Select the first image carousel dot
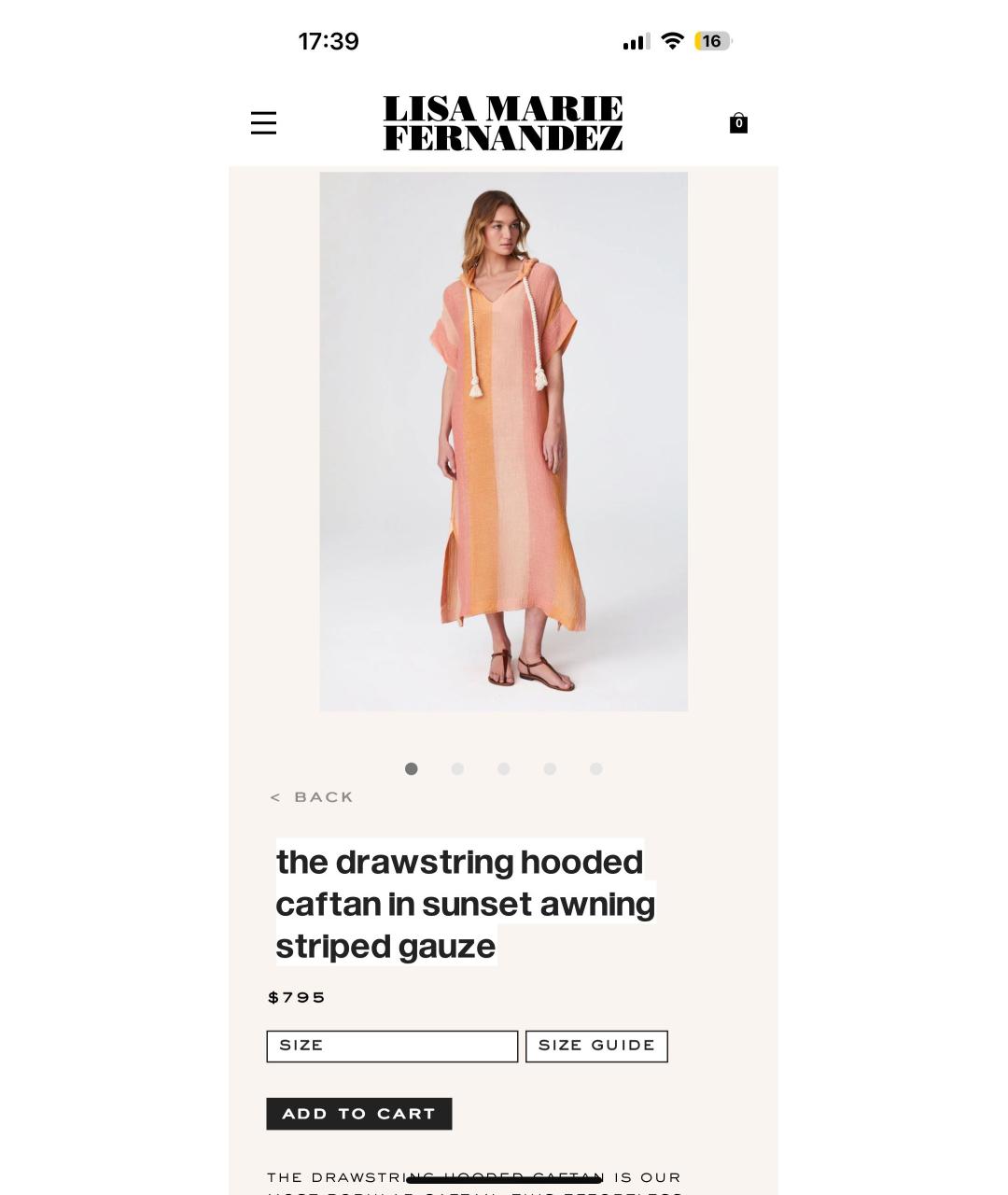This screenshot has height=1195, width=1008. point(411,768)
